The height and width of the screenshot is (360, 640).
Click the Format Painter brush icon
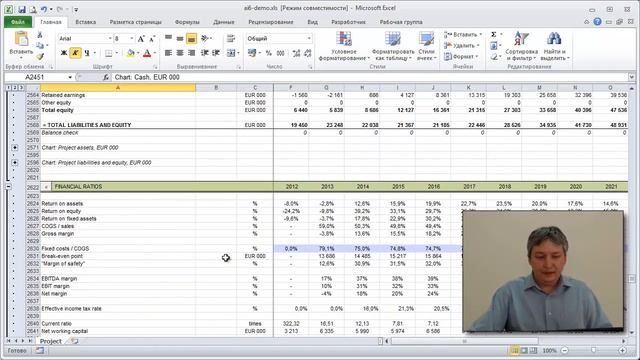(x=40, y=56)
